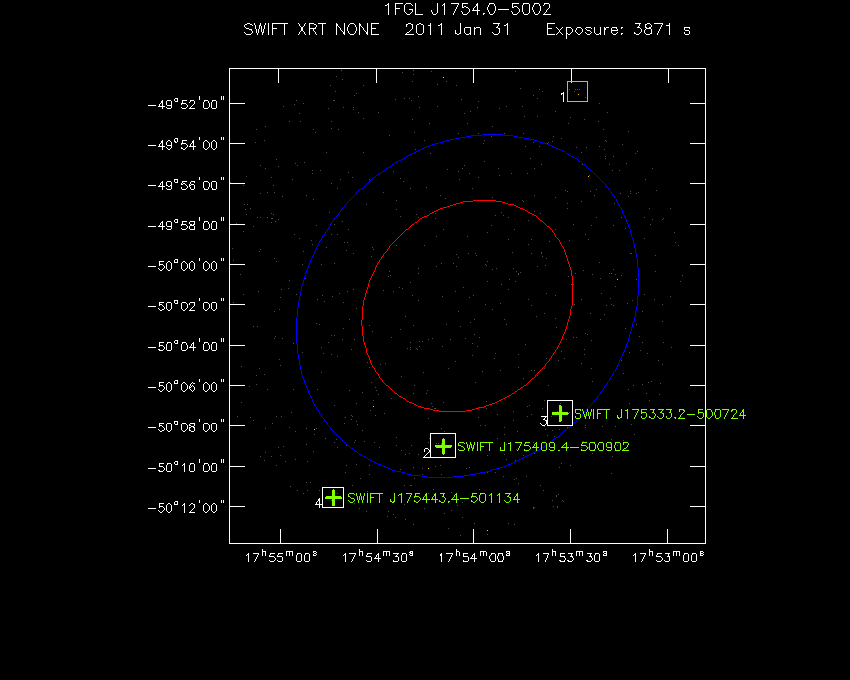Click the title 1FGL J1754.0-5002
The width and height of the screenshot is (850, 680).
click(467, 9)
